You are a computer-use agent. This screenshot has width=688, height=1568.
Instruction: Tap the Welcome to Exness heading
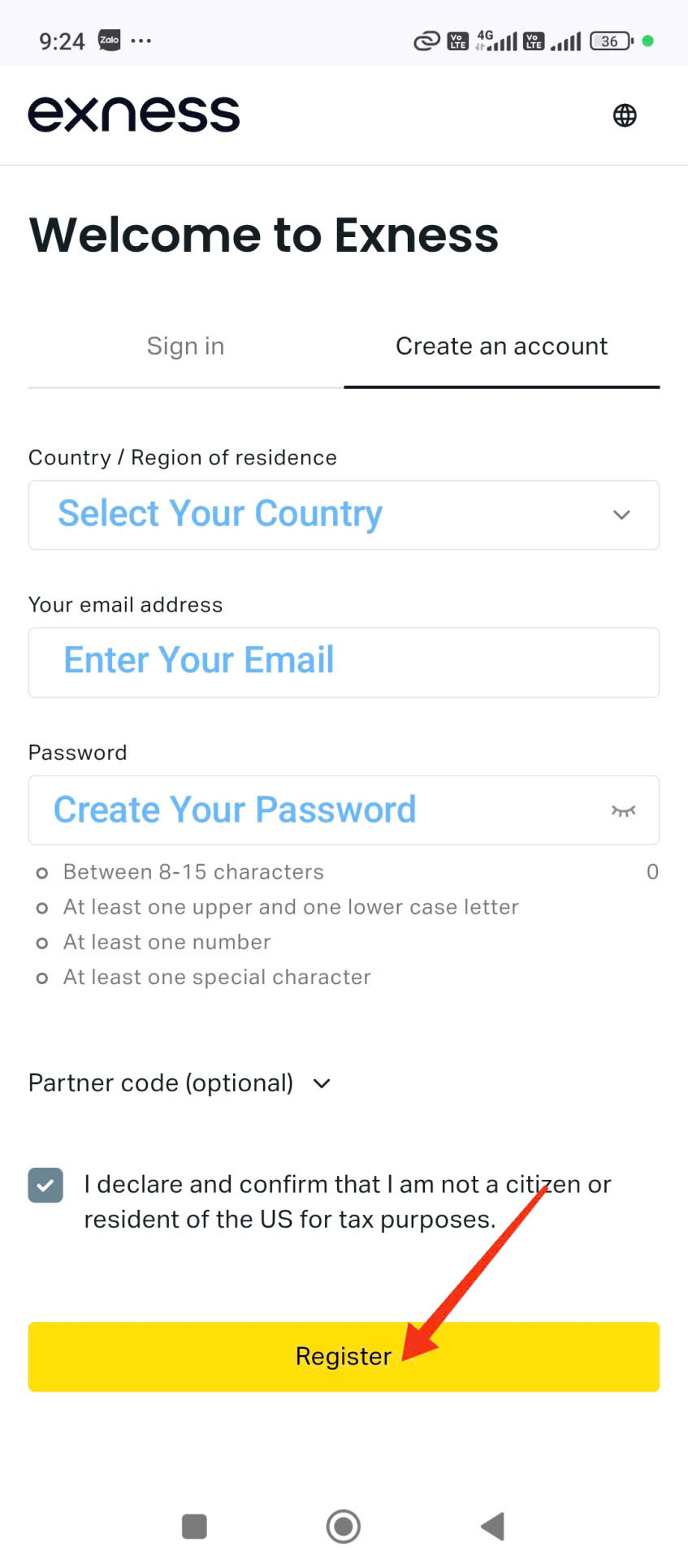264,235
